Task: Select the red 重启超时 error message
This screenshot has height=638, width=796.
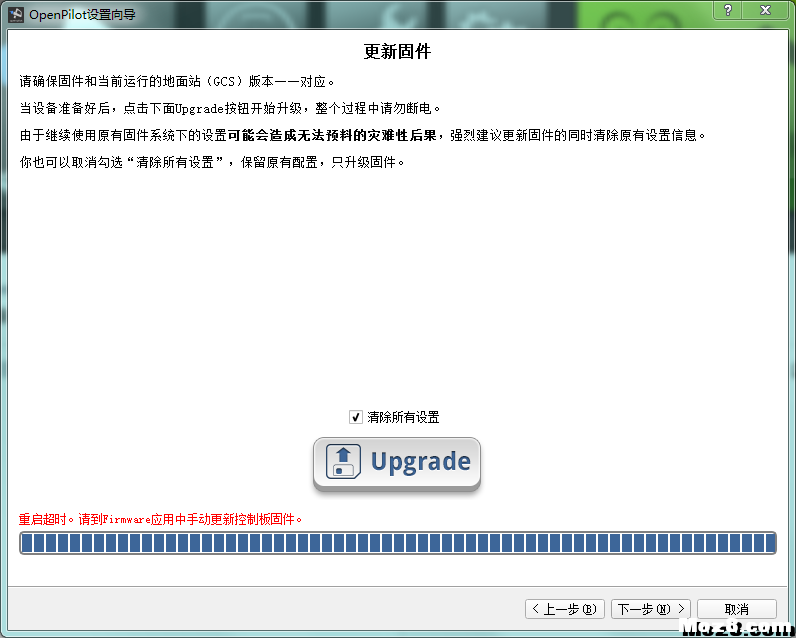Action: [160, 519]
